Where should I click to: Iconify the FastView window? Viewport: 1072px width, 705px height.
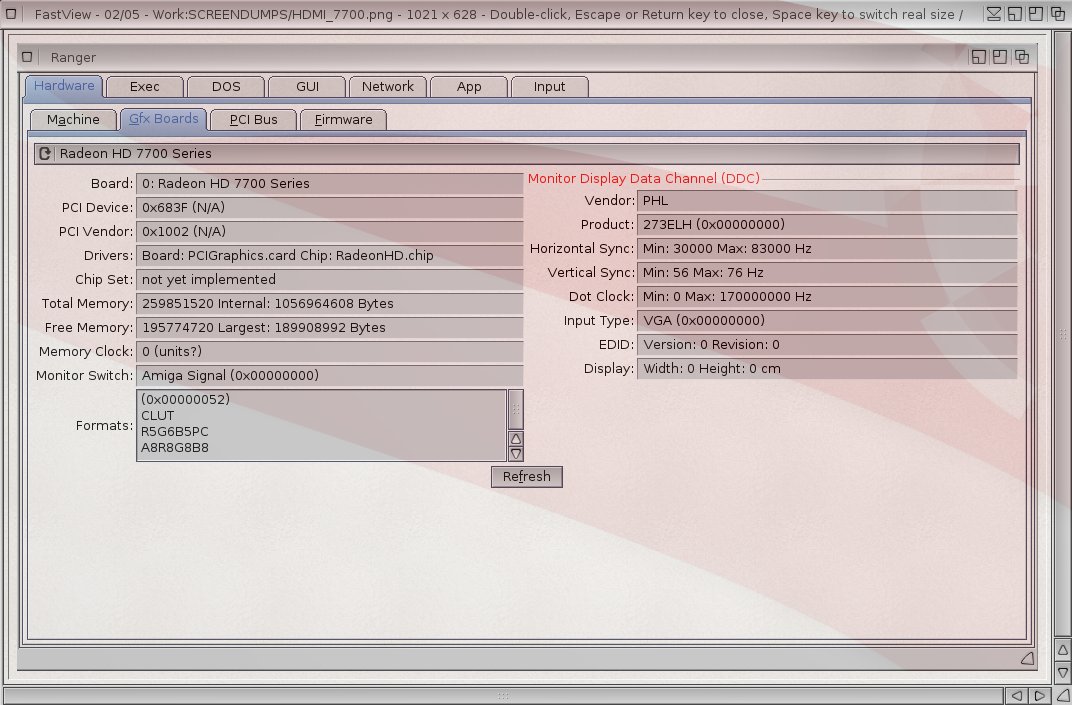pos(1015,14)
